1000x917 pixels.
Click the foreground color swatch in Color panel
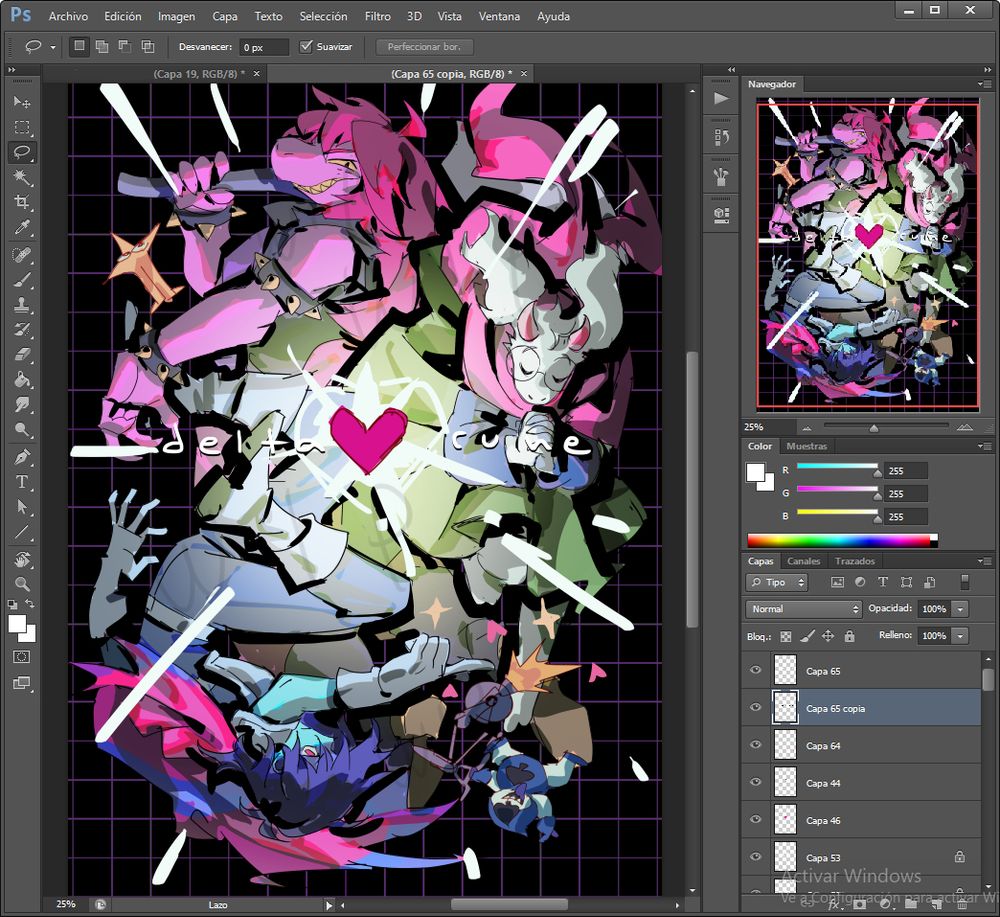click(x=755, y=472)
